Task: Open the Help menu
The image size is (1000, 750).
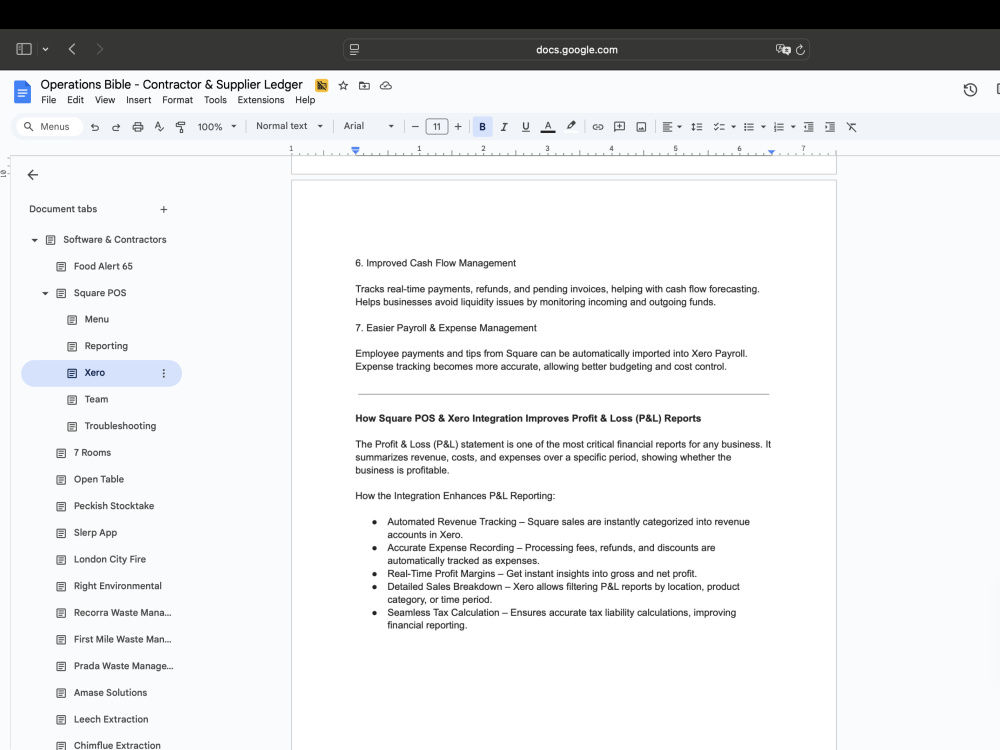Action: point(305,100)
